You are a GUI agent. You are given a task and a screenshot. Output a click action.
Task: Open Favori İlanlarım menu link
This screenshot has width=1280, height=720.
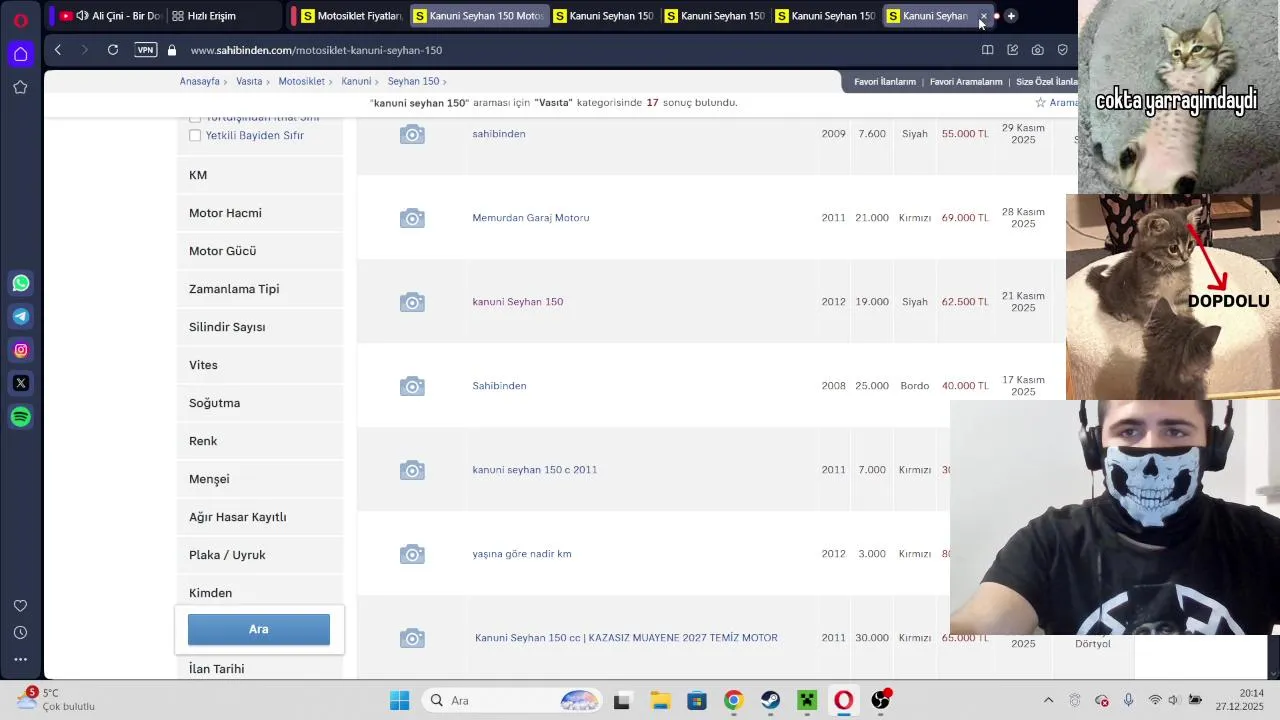click(885, 82)
